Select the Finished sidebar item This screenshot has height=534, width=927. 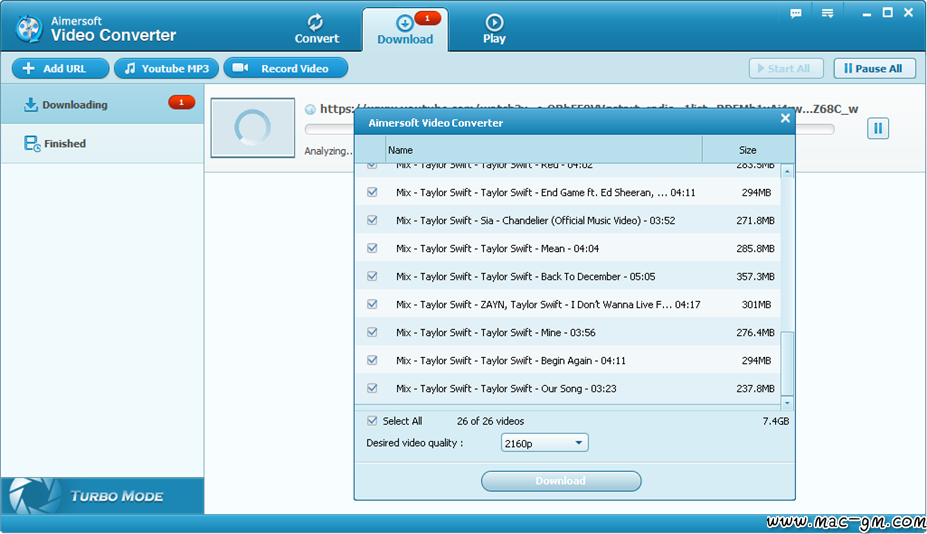(102, 143)
